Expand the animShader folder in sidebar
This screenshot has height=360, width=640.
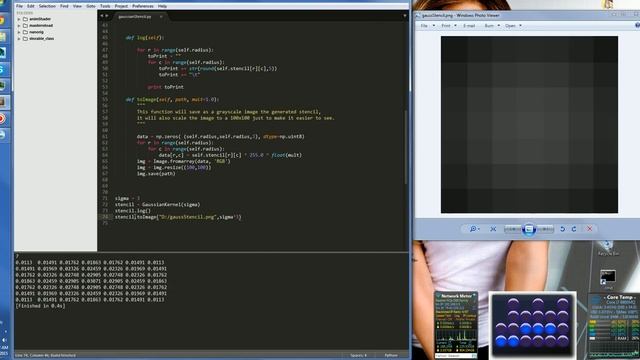19,19
